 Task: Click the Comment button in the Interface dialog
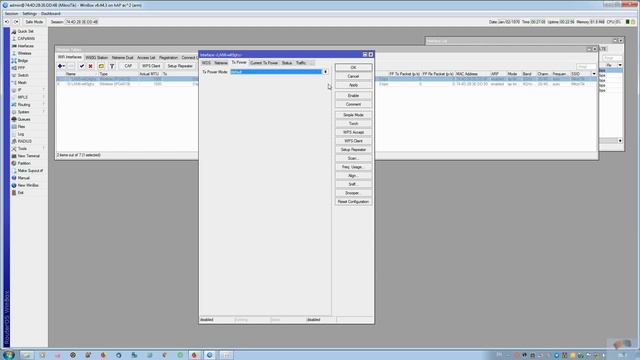[353, 104]
